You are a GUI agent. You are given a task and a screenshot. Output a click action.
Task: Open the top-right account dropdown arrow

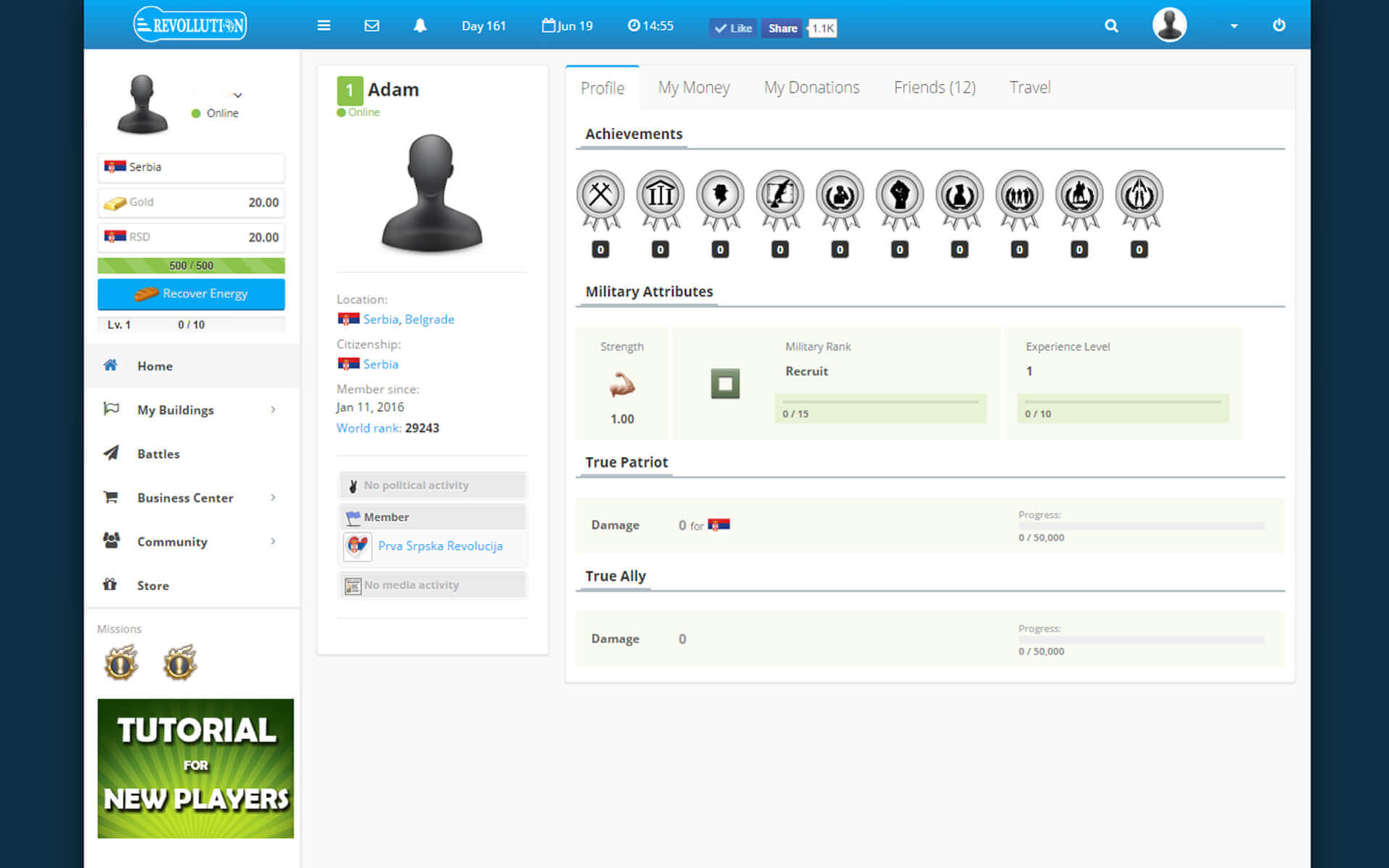(1234, 26)
